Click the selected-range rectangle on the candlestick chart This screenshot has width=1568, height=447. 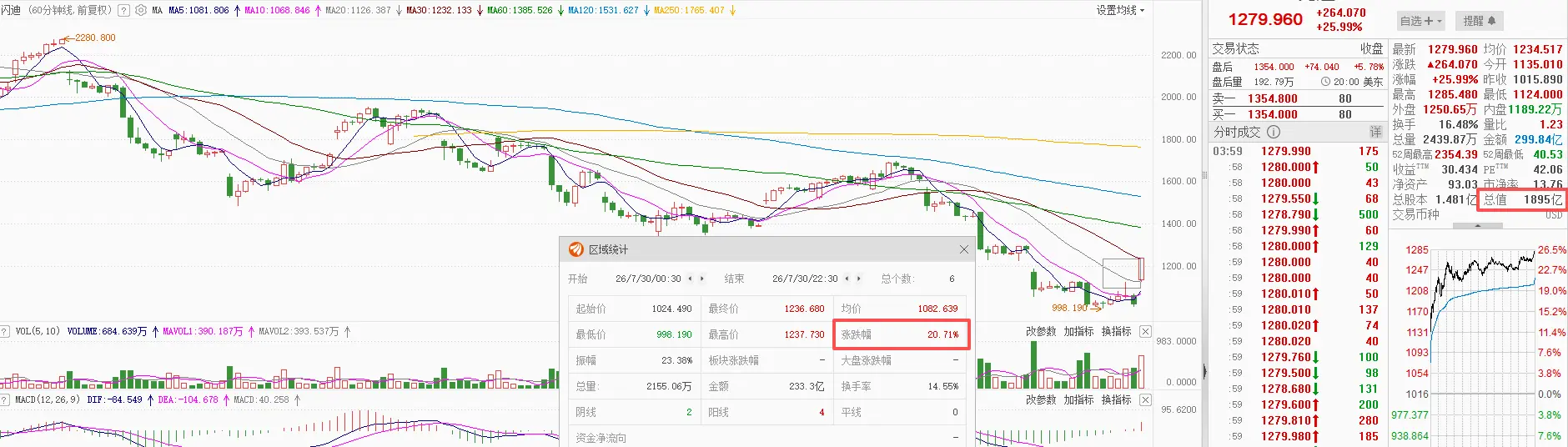pos(1122,273)
